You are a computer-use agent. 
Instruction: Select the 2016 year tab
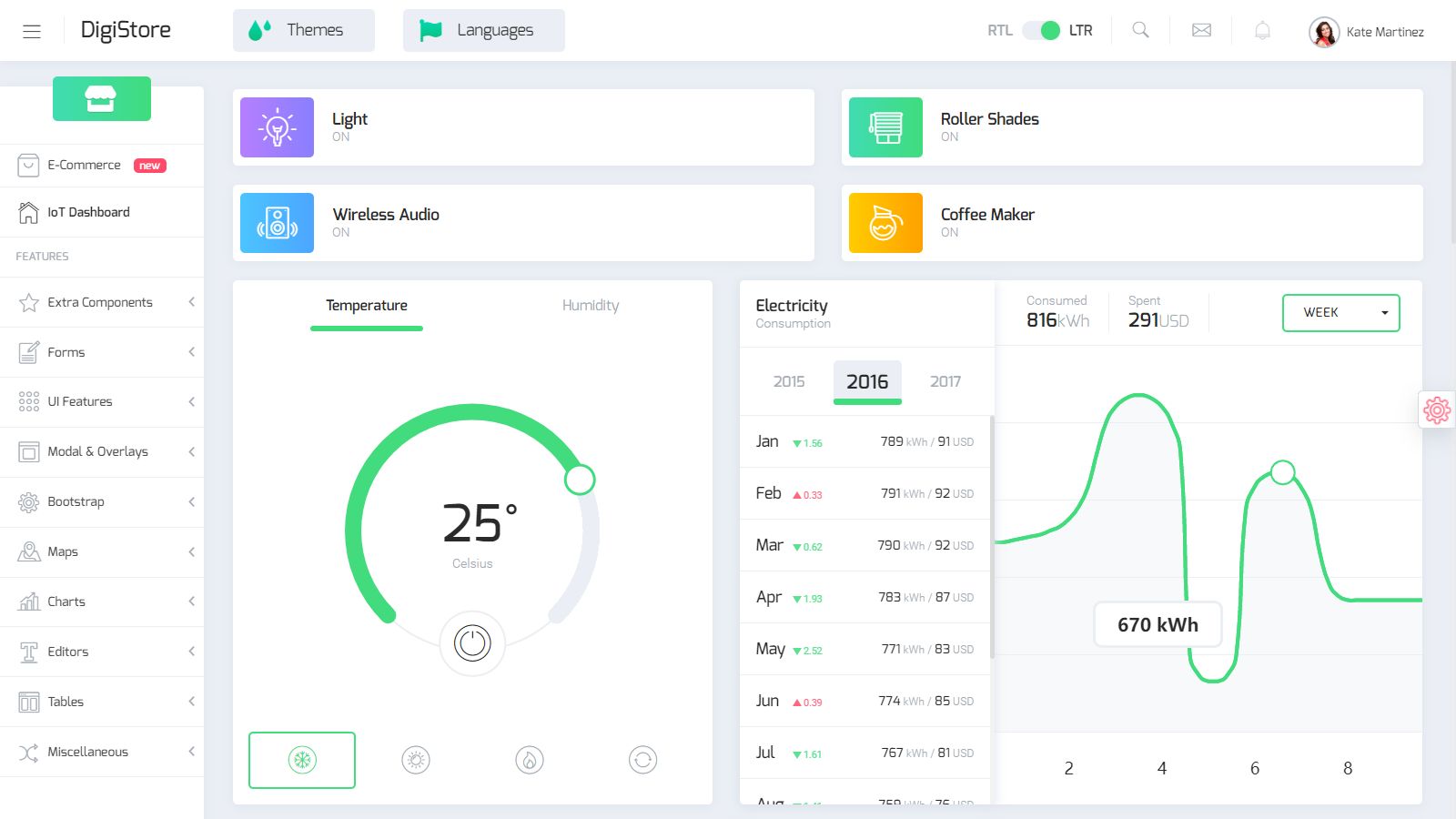[867, 381]
